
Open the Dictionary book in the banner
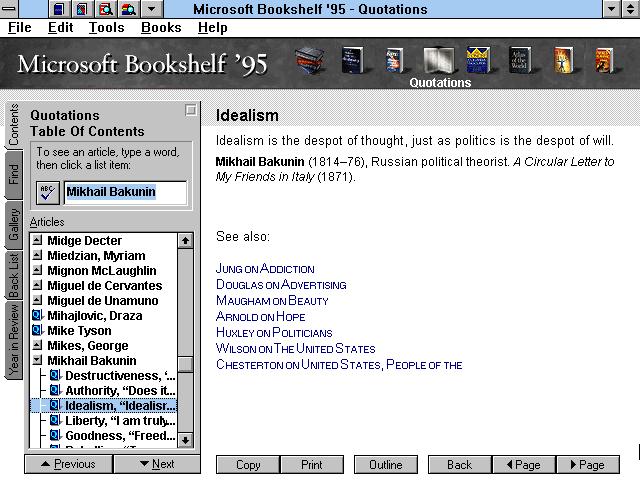point(353,61)
